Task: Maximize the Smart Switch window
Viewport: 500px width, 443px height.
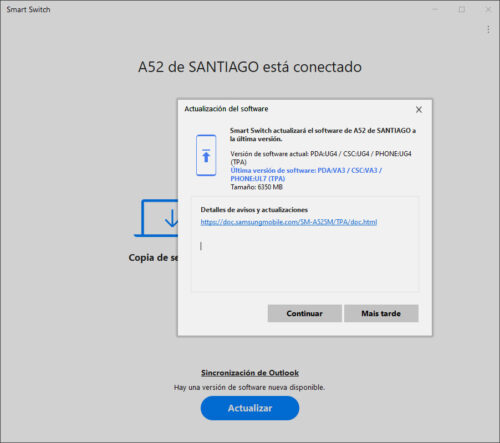Action: click(x=462, y=10)
